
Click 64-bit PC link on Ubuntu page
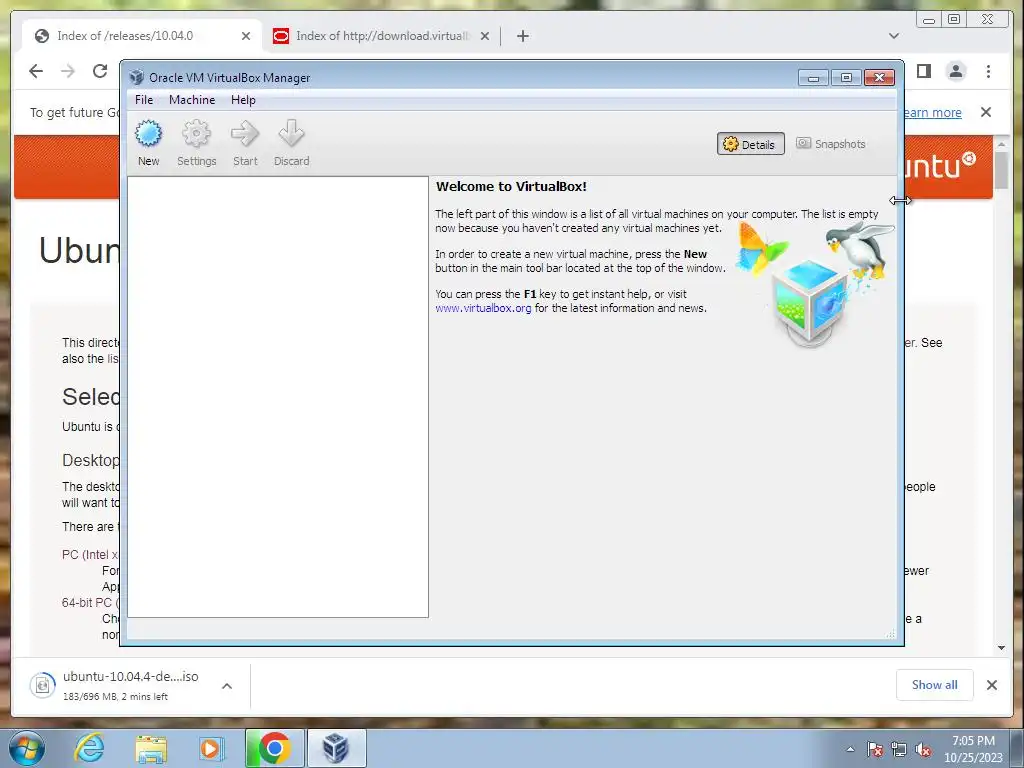coord(90,603)
